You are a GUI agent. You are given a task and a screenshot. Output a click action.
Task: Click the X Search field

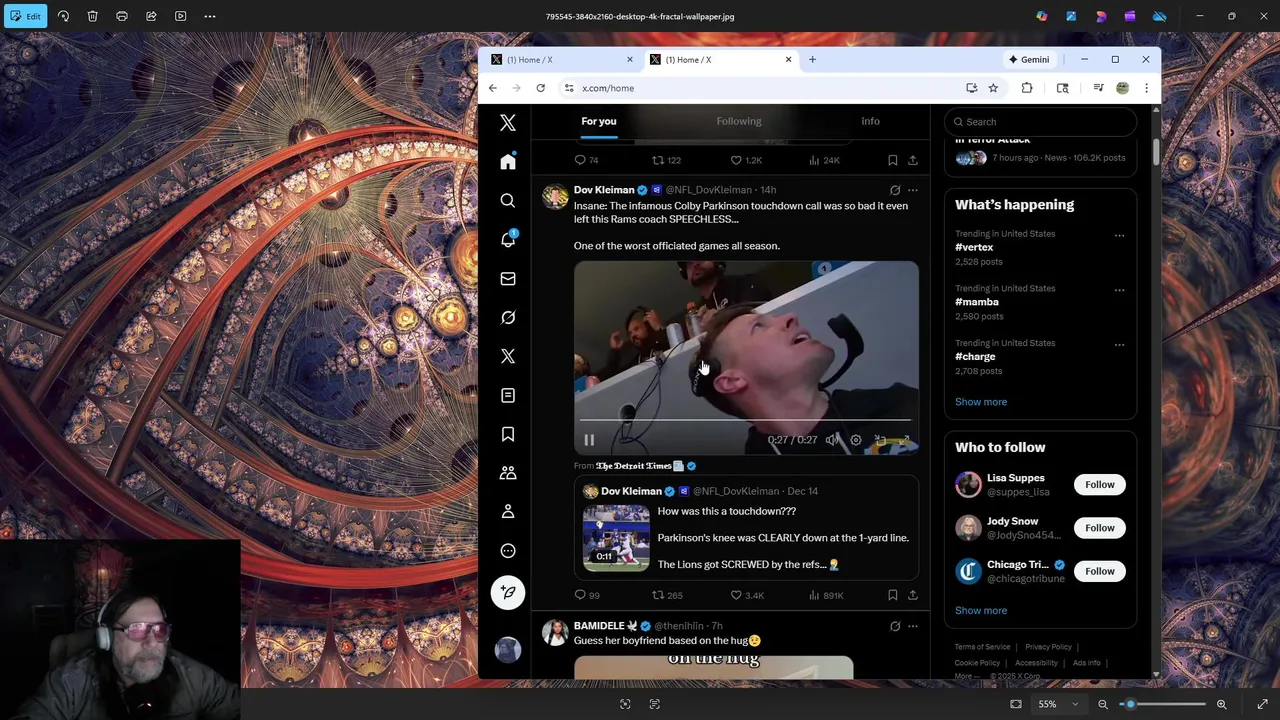(1040, 122)
